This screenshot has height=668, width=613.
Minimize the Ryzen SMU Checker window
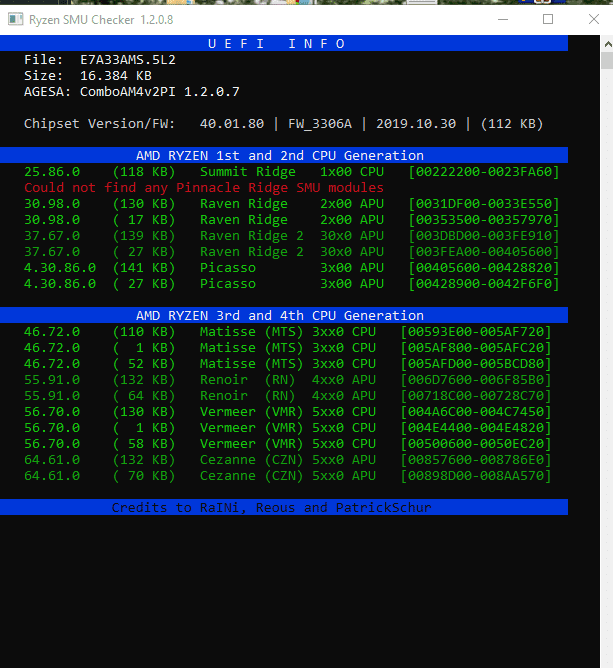click(503, 19)
